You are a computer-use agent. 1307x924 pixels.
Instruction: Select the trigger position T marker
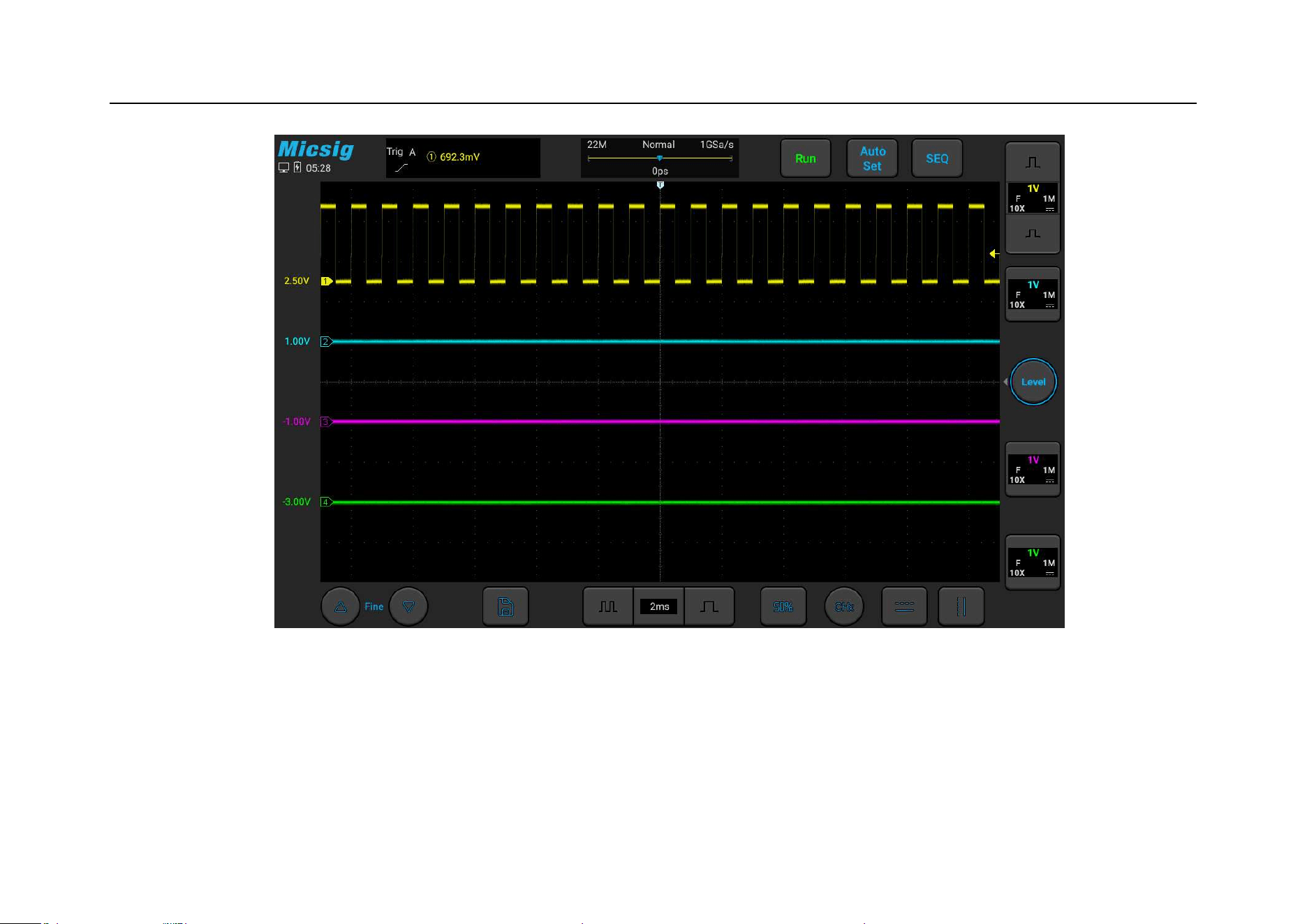pyautogui.click(x=660, y=185)
